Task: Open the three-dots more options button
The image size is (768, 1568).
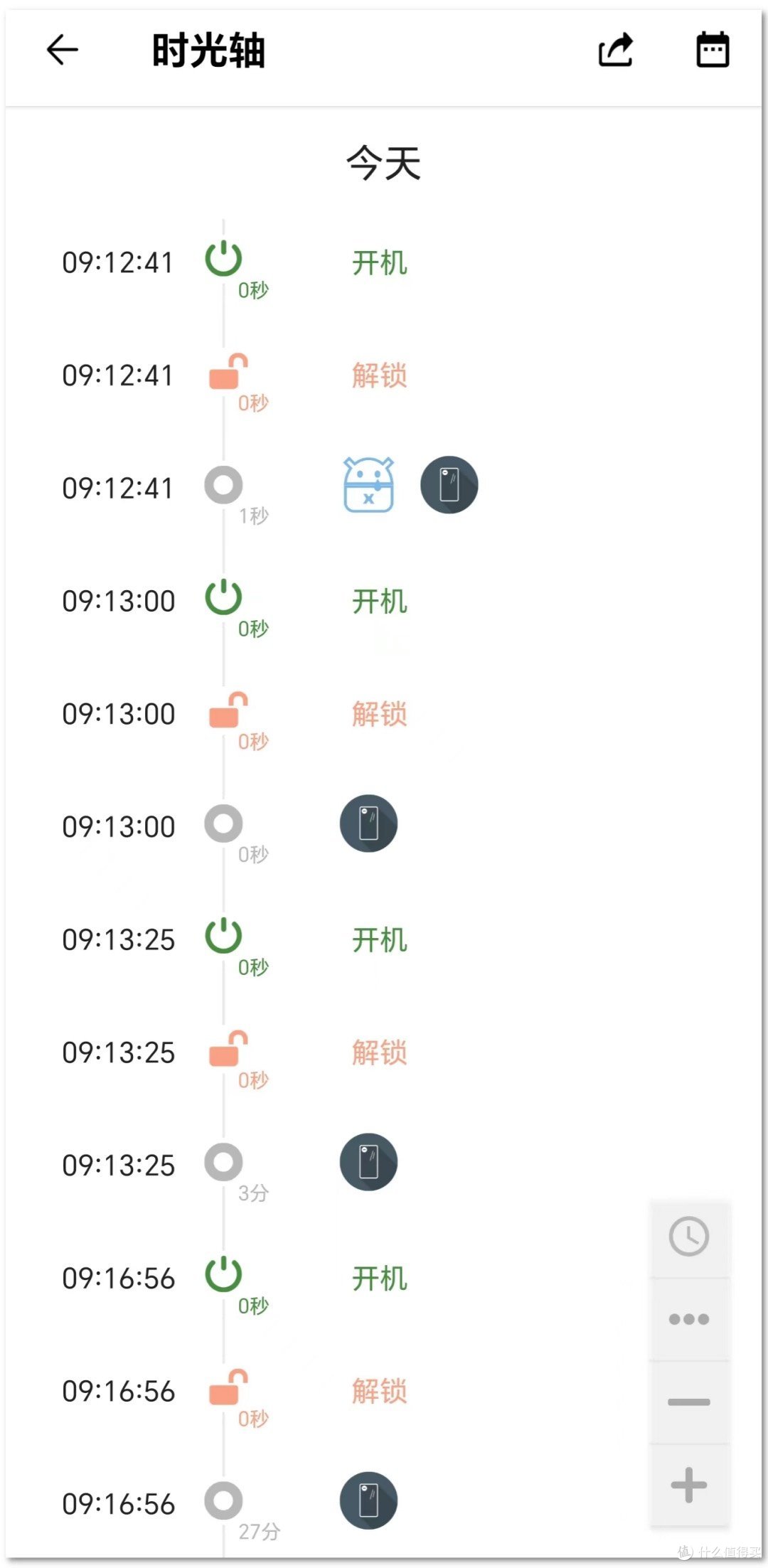Action: pyautogui.click(x=688, y=1319)
